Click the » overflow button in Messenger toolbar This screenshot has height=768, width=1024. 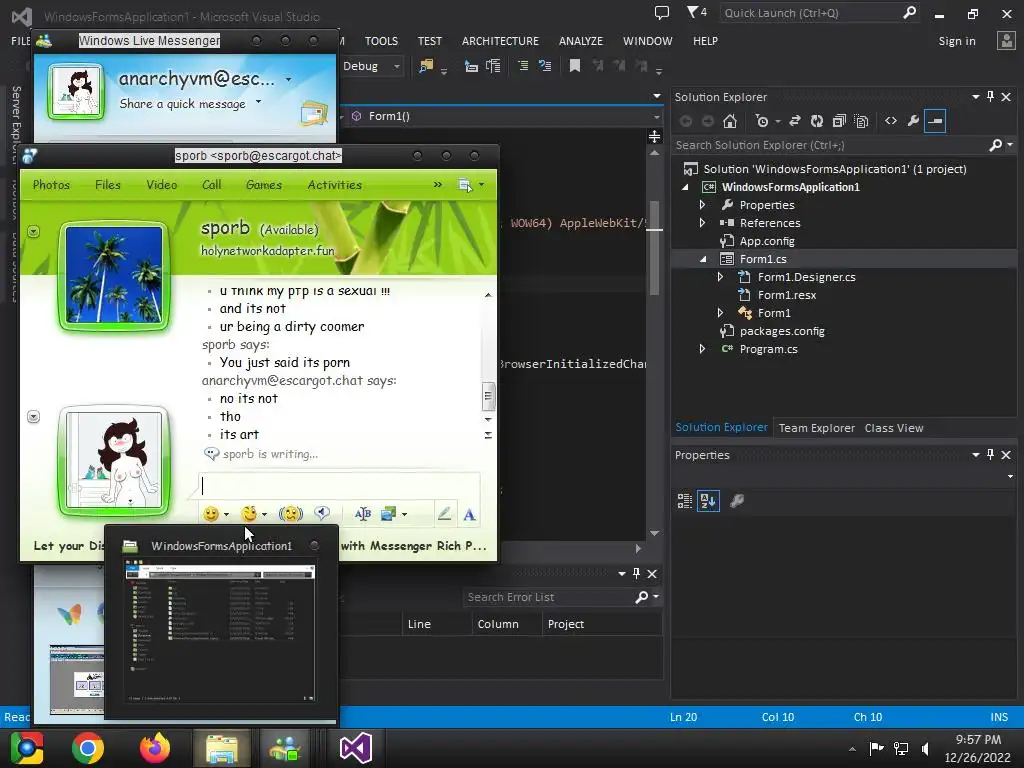click(438, 185)
